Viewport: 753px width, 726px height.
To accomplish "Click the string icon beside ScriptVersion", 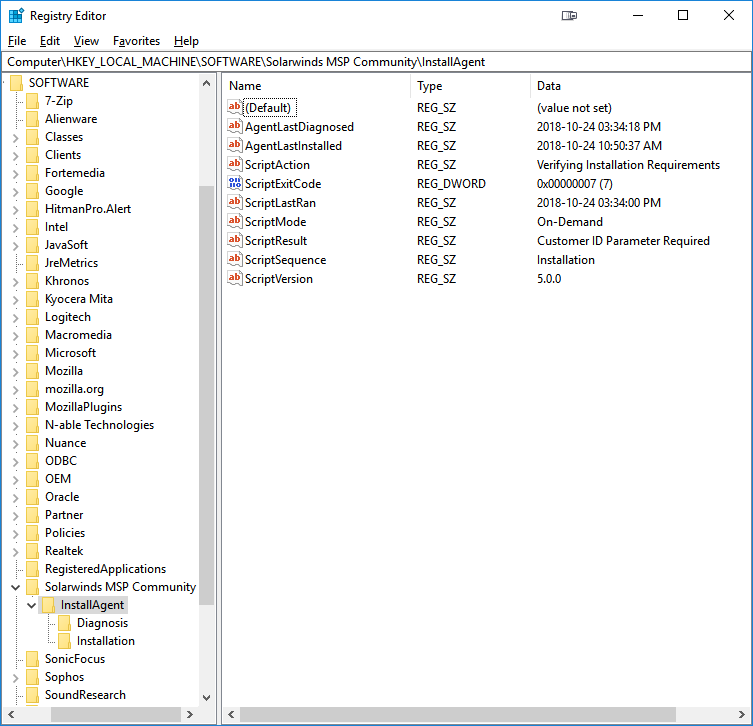I will (x=234, y=278).
